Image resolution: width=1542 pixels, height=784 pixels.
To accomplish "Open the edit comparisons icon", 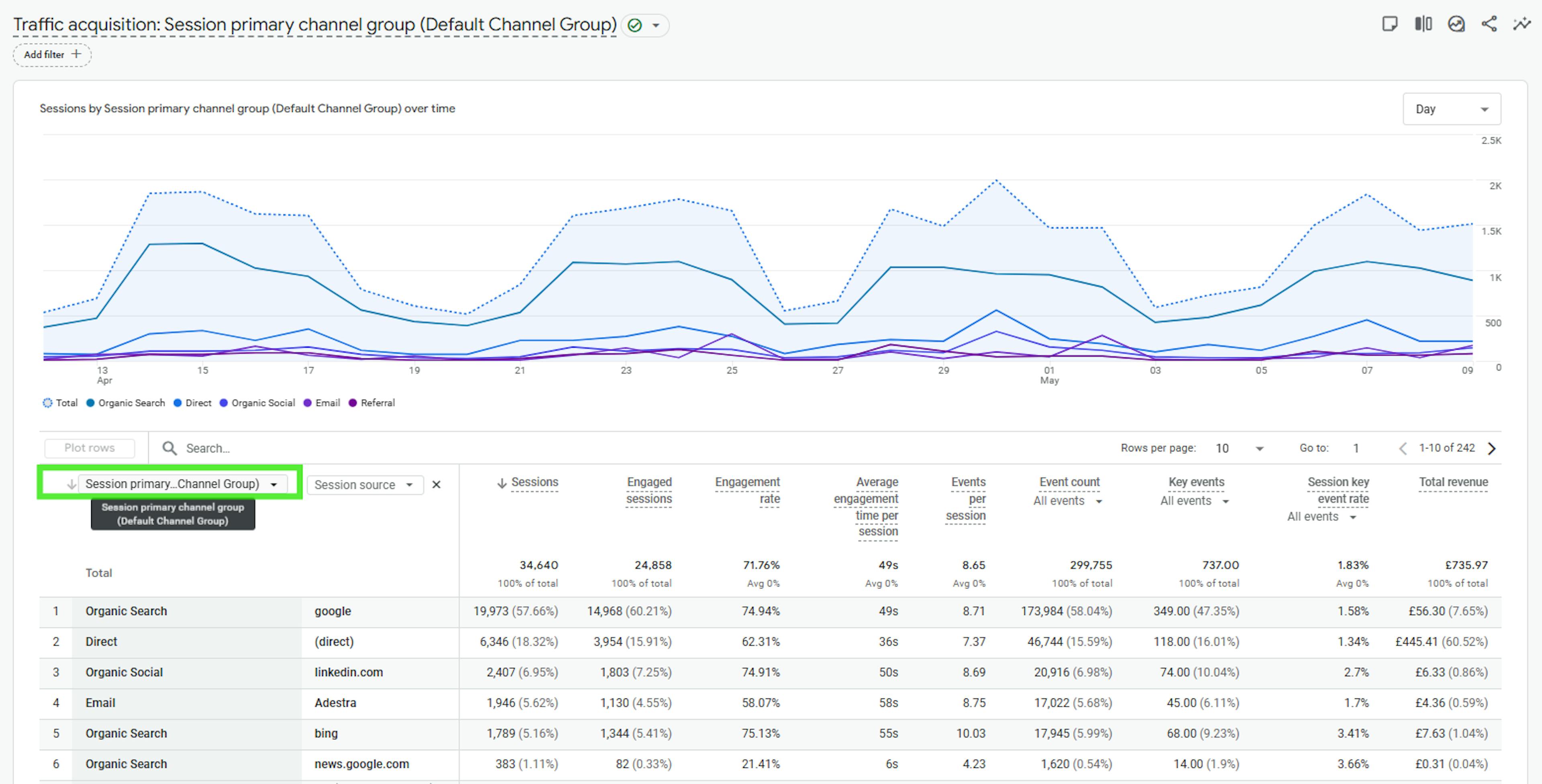I will pos(1423,24).
